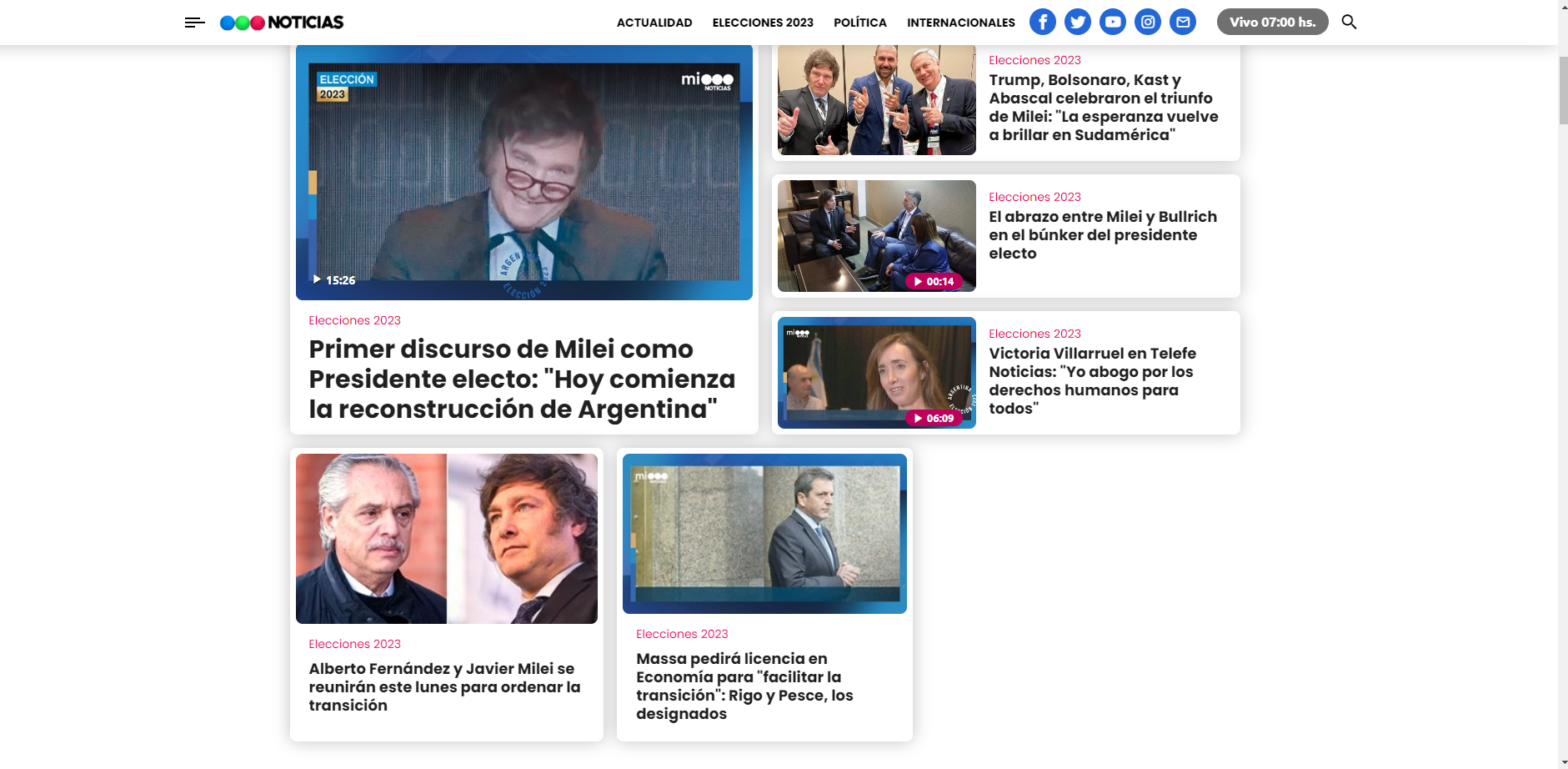Click the Vivo 07:00 hs. button
The height and width of the screenshot is (769, 1568).
point(1273,22)
